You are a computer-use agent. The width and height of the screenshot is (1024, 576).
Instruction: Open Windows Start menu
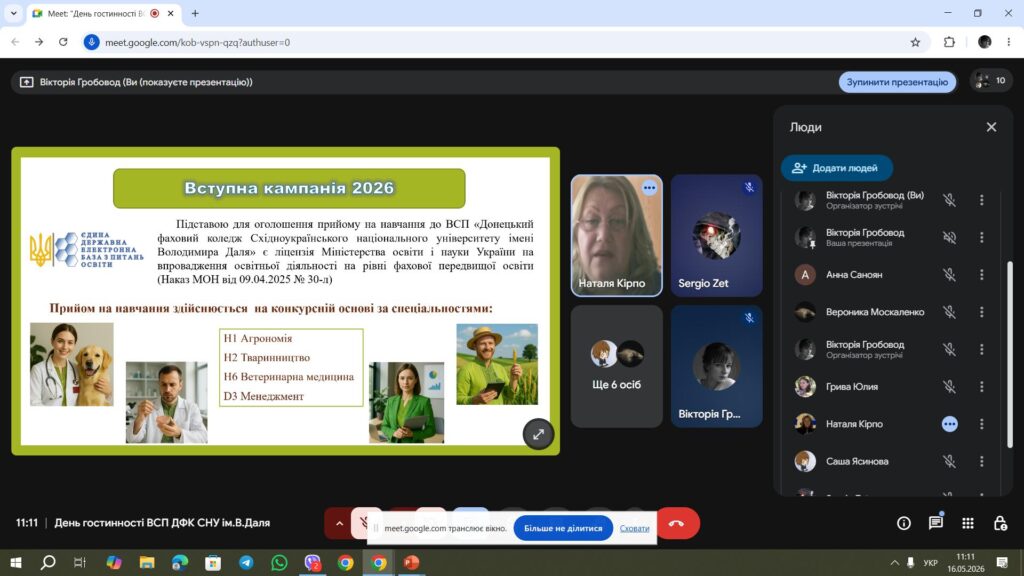pyautogui.click(x=16, y=562)
